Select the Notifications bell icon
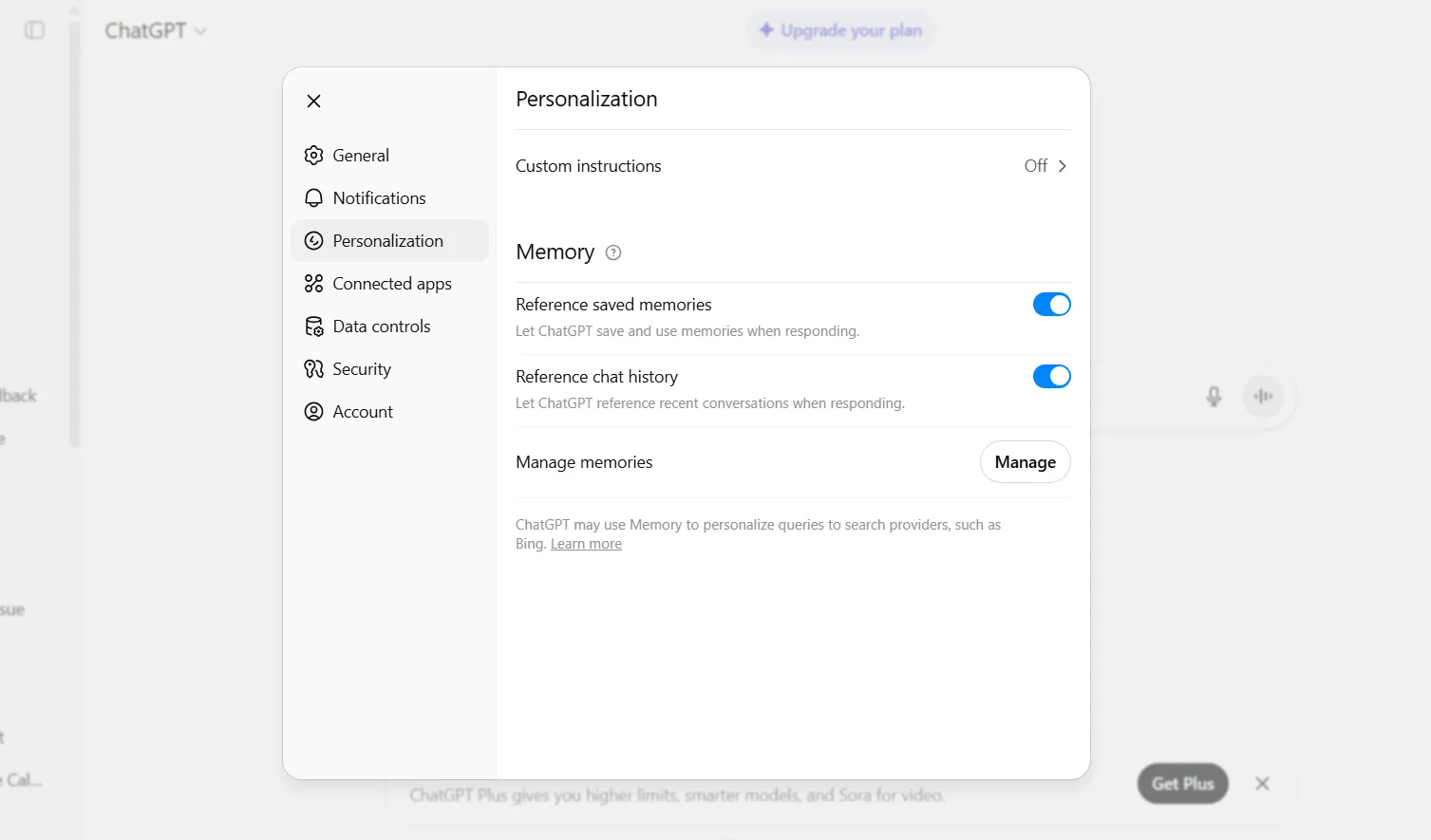This screenshot has height=840, width=1431. [313, 197]
